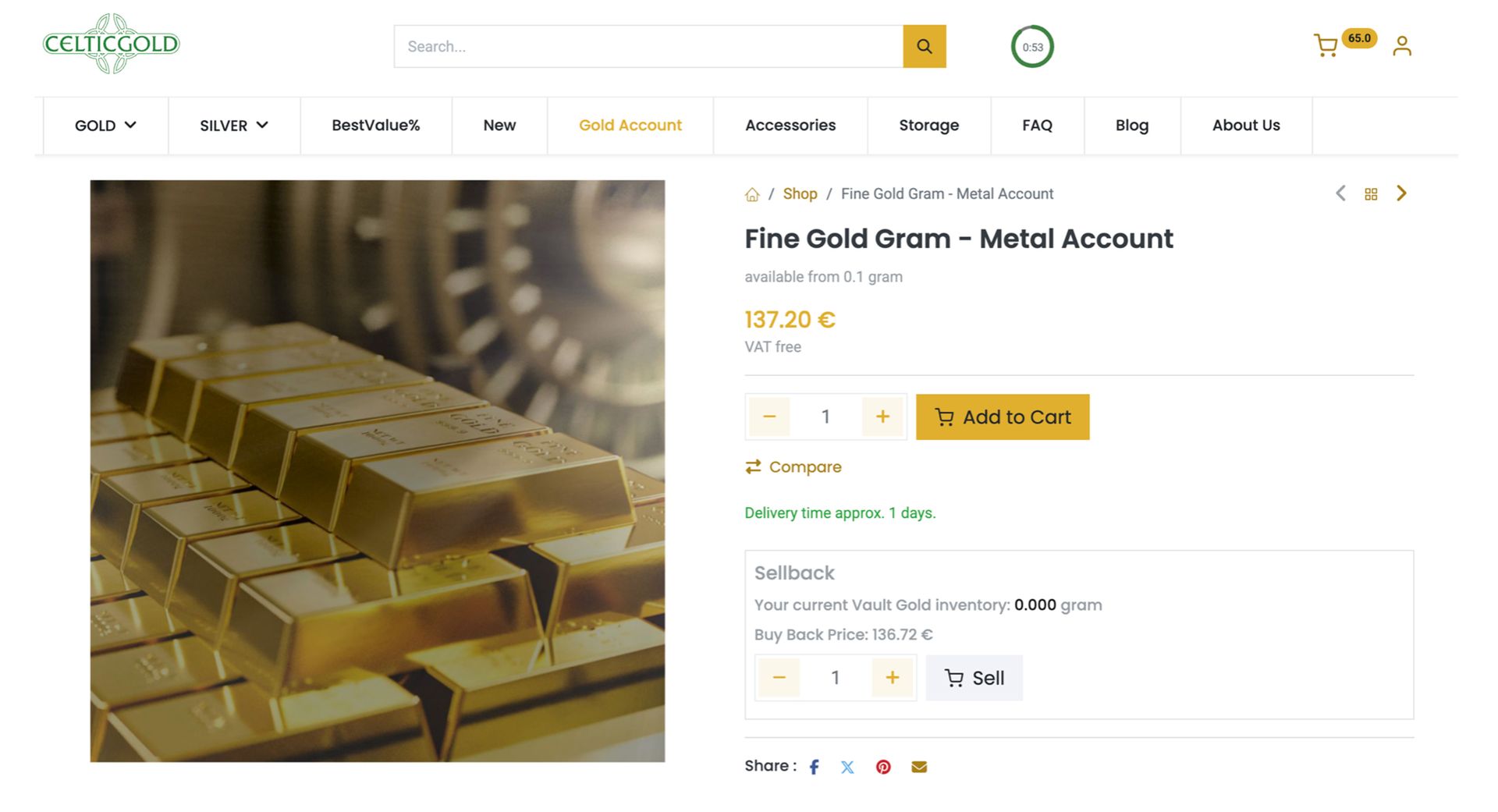The height and width of the screenshot is (812, 1498).
Task: Share product on X (Twitter)
Action: pos(847,767)
